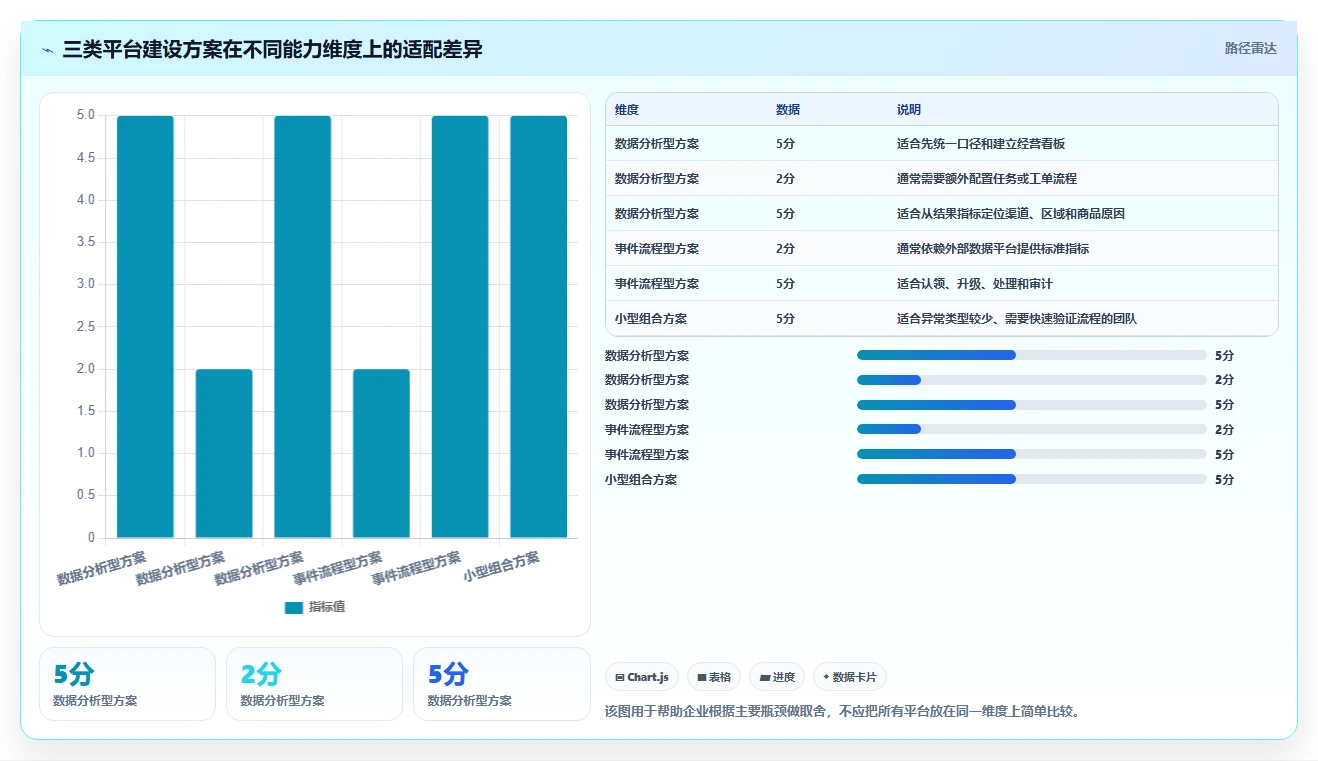Open the 2分 数据分析型方案 summary card

[314, 684]
